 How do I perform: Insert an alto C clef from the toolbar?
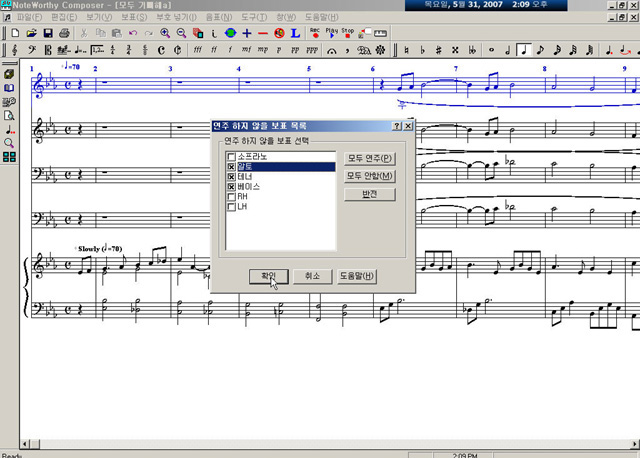tap(48, 50)
